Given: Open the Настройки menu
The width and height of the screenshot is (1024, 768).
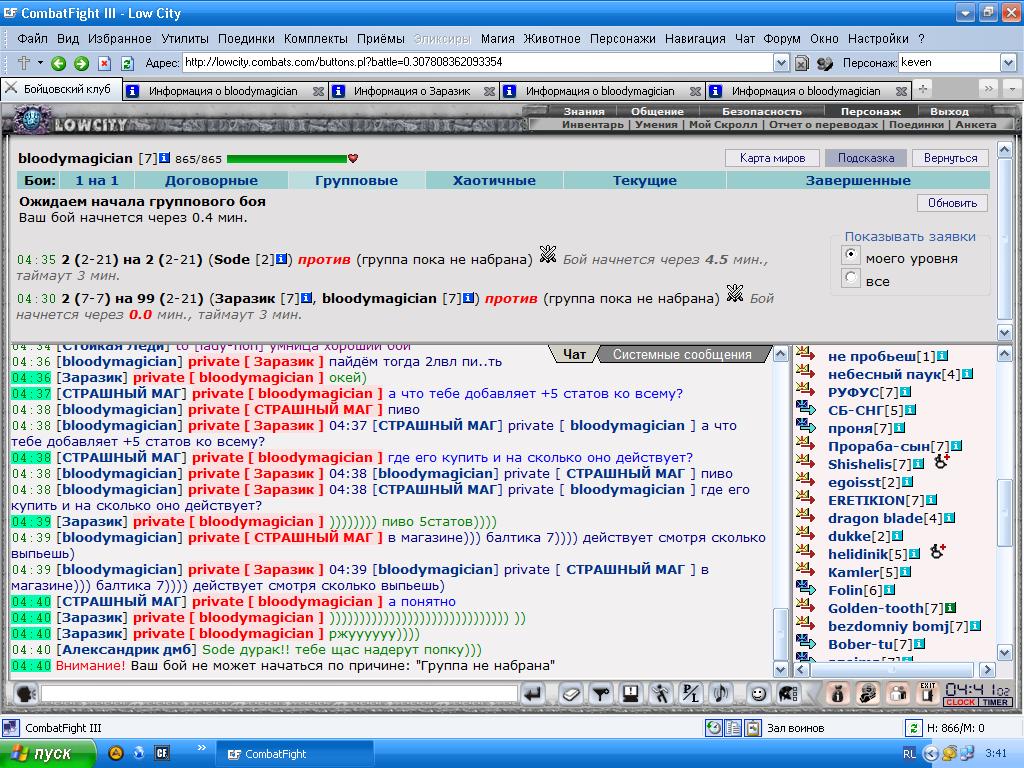Looking at the screenshot, I should point(878,39).
